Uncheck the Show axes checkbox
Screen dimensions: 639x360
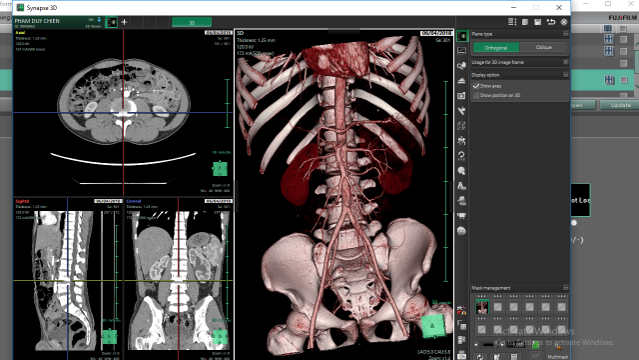tap(476, 86)
